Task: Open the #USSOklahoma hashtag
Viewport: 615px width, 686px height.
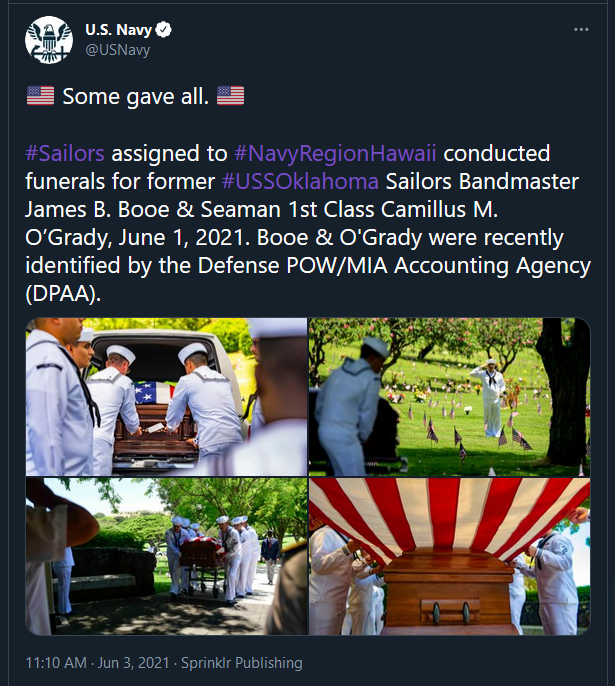Action: click(300, 182)
